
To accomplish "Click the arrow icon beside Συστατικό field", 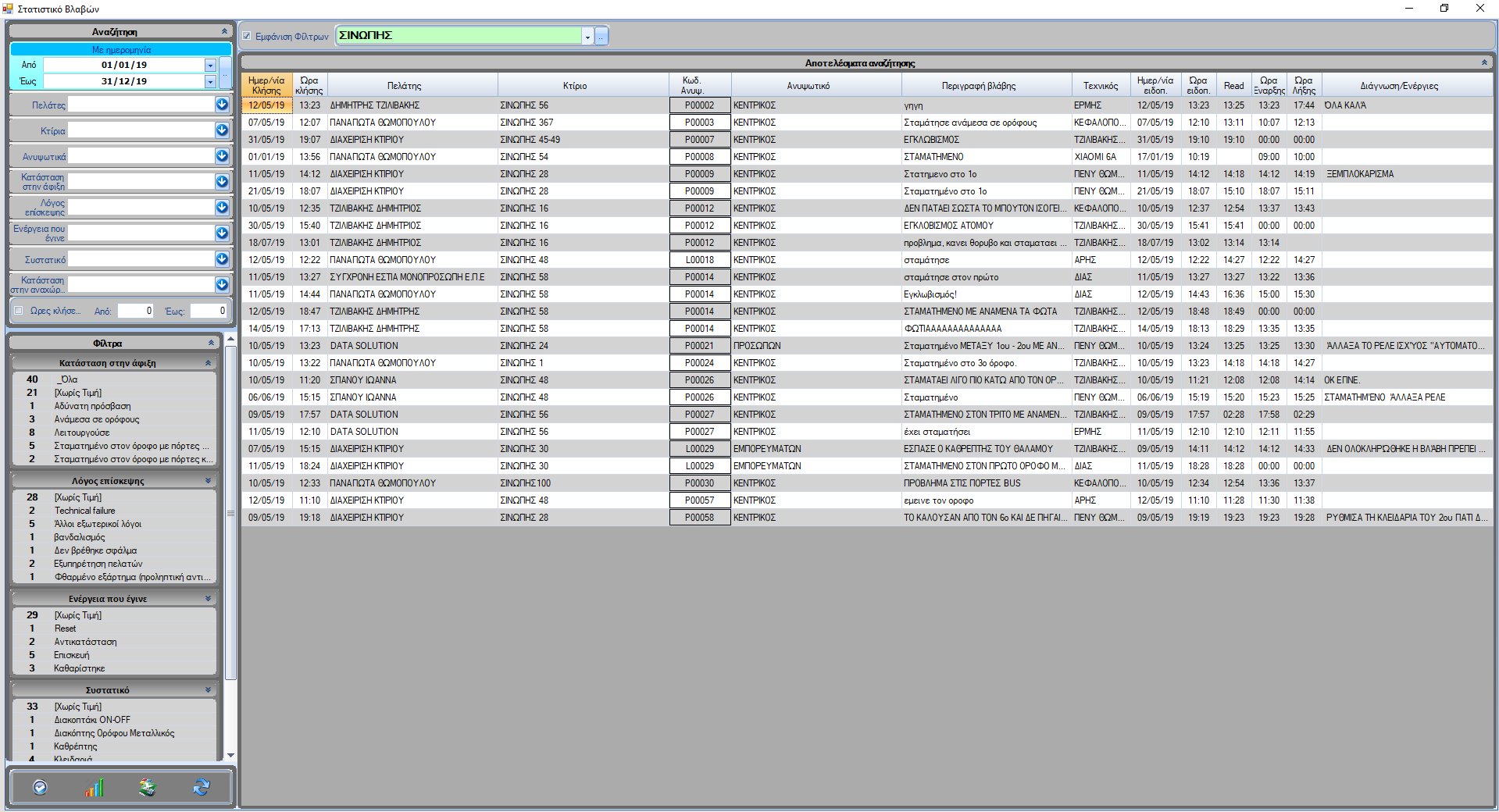I will click(x=222, y=259).
